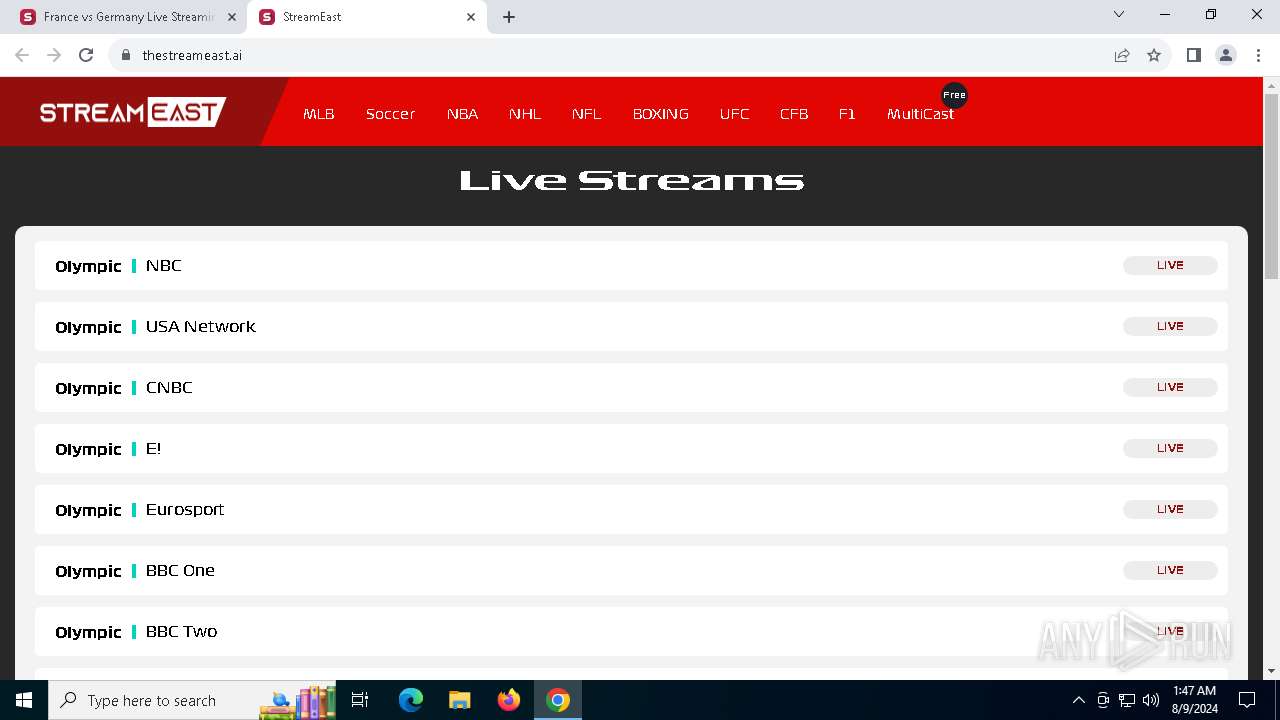Image resolution: width=1280 pixels, height=720 pixels.
Task: Open the Olympic BBC One stream
Action: tap(631, 571)
